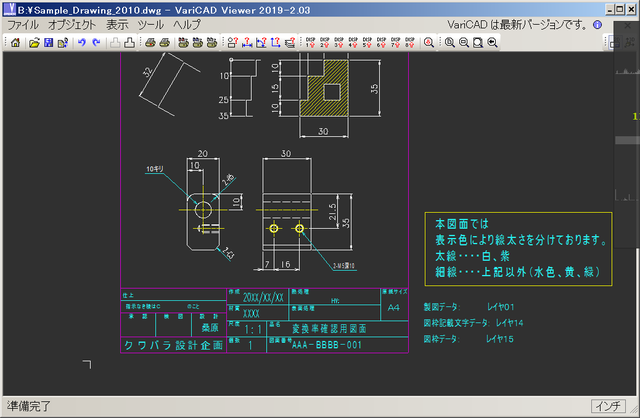
Task: Click the 桑原 designer name text
Action: click(x=210, y=327)
